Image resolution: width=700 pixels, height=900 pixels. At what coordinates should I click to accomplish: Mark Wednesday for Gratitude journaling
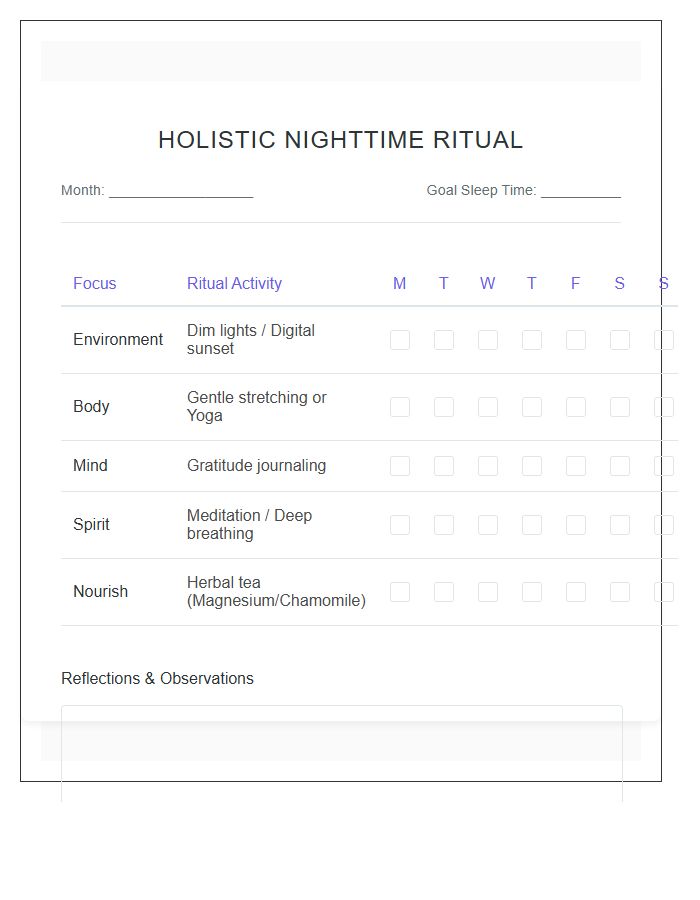pyautogui.click(x=488, y=466)
